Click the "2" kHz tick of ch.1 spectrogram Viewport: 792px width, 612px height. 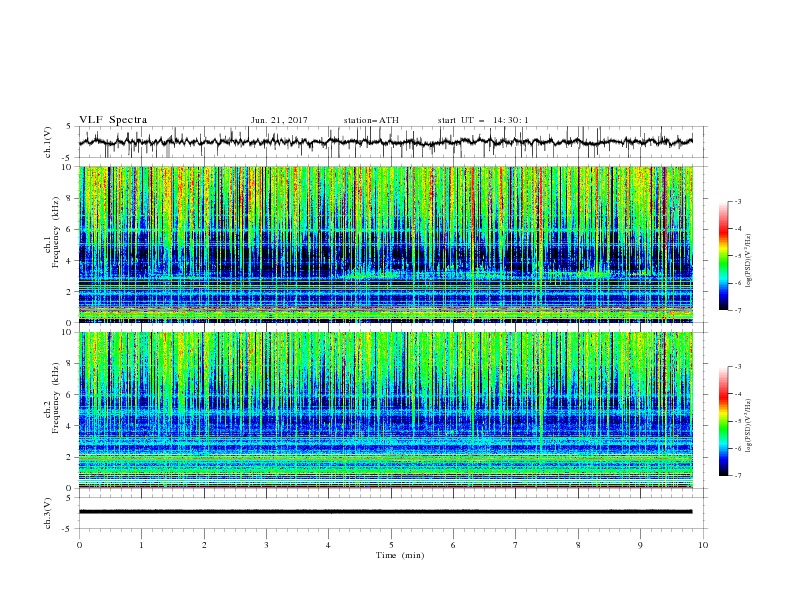[71, 292]
